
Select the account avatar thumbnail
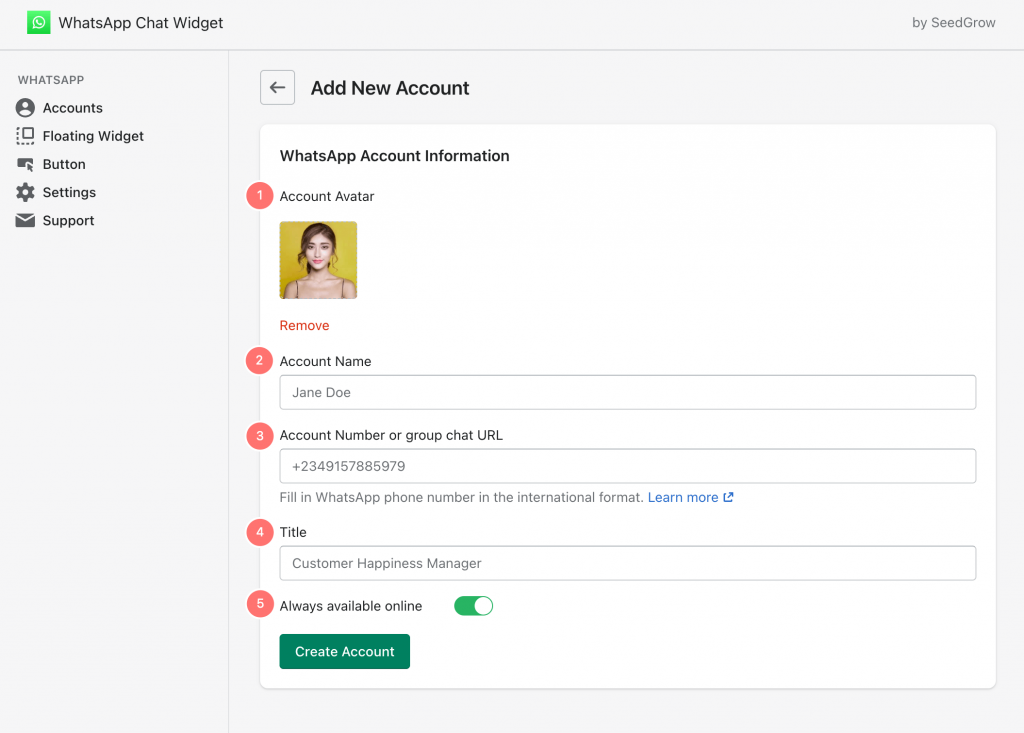[318, 260]
